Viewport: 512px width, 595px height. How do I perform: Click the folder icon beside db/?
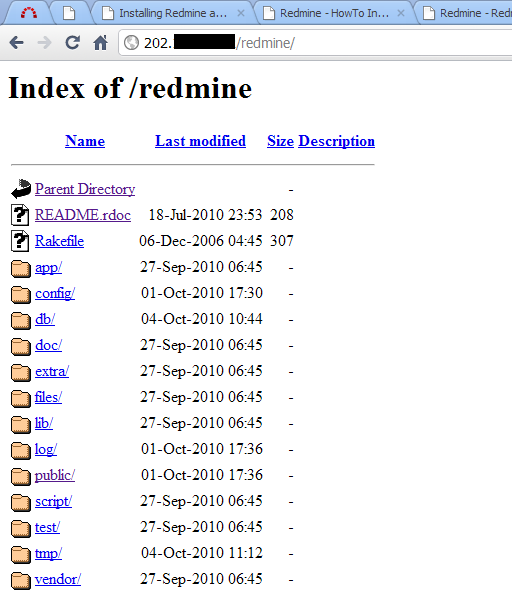pyautogui.click(x=21, y=321)
